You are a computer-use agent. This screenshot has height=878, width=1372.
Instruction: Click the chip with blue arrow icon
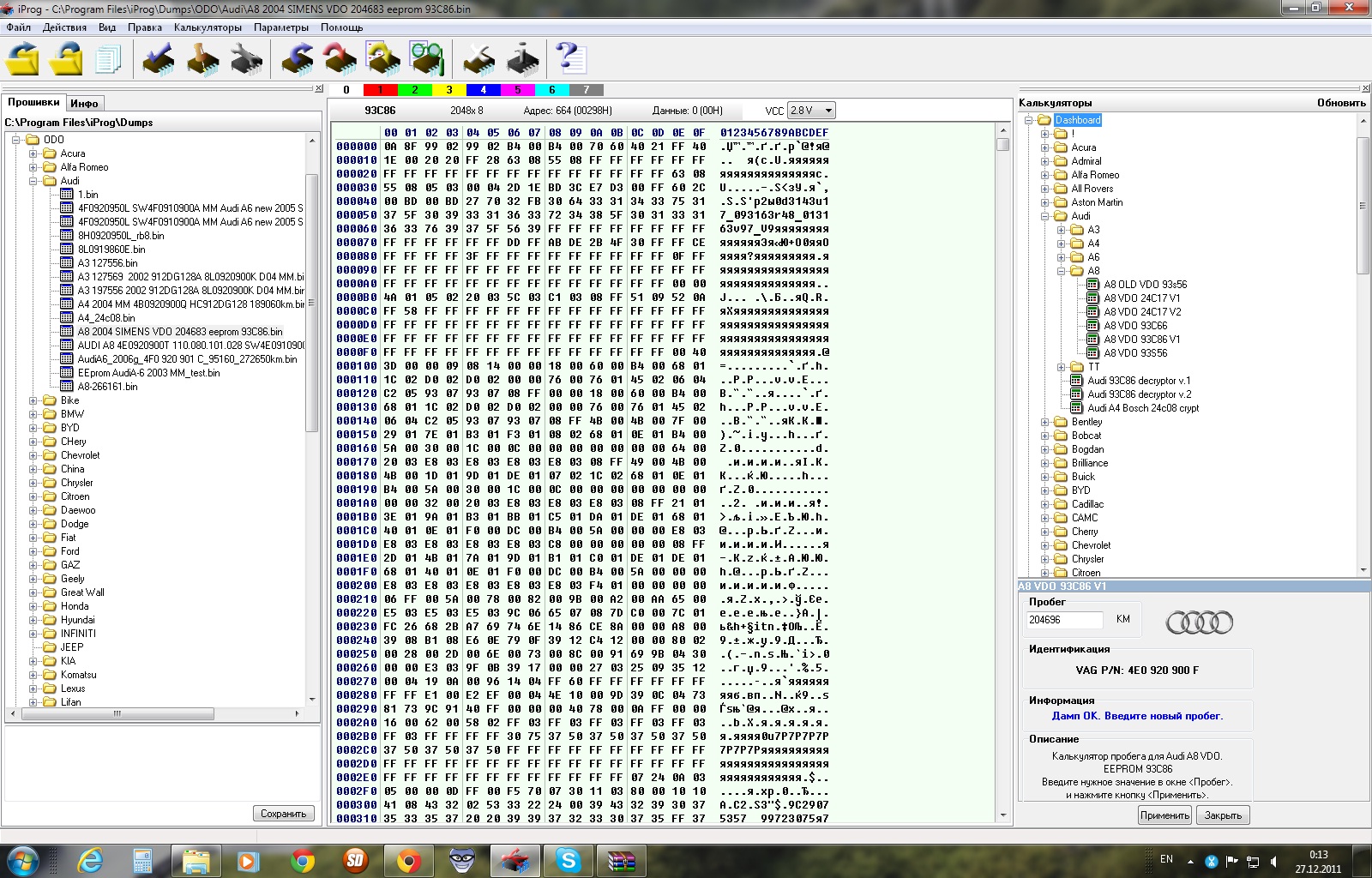click(298, 59)
